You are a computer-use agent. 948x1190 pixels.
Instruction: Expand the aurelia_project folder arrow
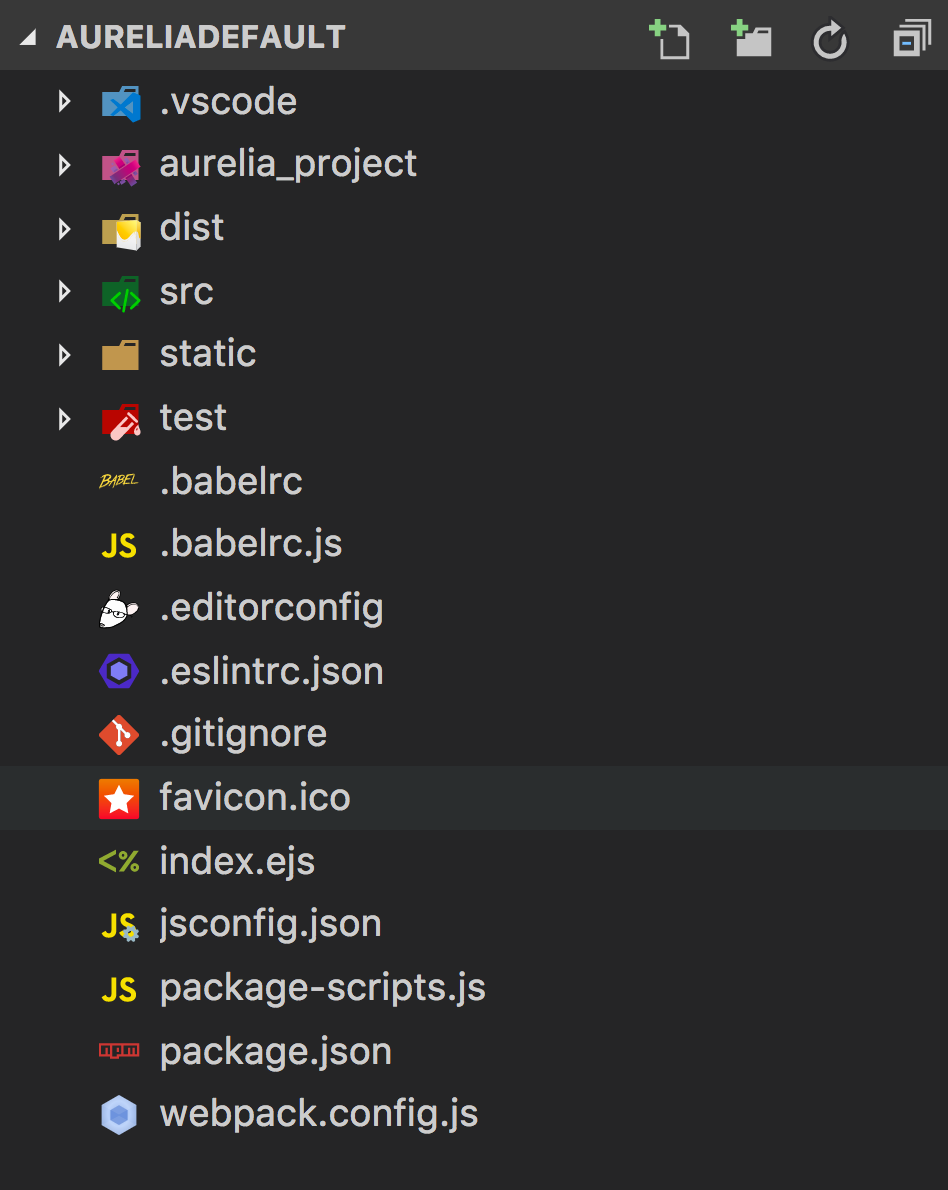65,164
